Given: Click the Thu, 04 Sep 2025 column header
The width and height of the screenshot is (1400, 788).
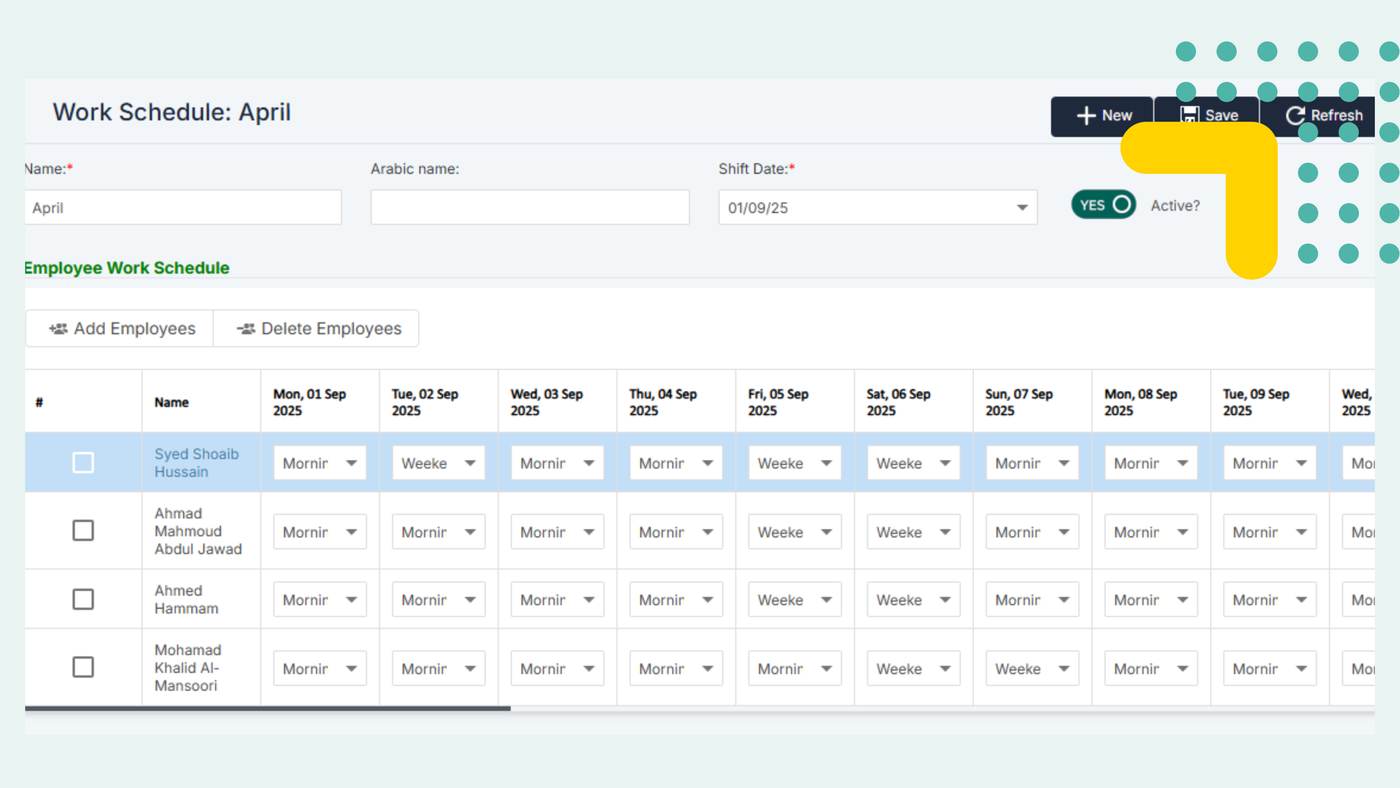Looking at the screenshot, I should [x=663, y=402].
